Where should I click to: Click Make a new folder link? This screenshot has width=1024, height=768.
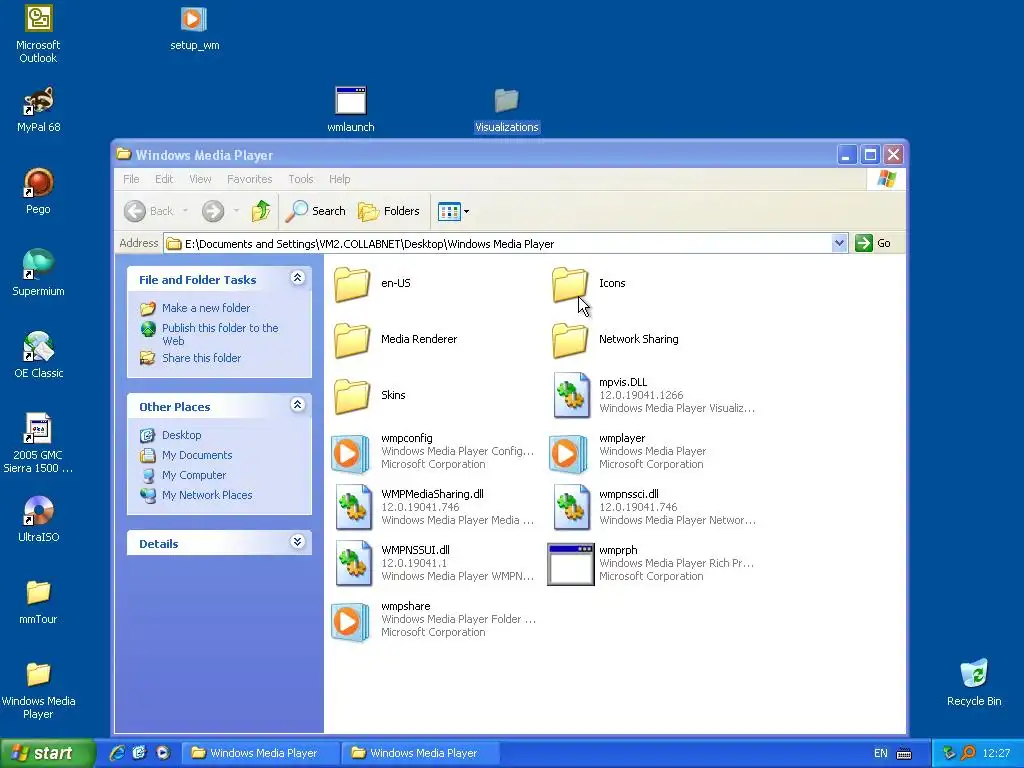pyautogui.click(x=206, y=308)
